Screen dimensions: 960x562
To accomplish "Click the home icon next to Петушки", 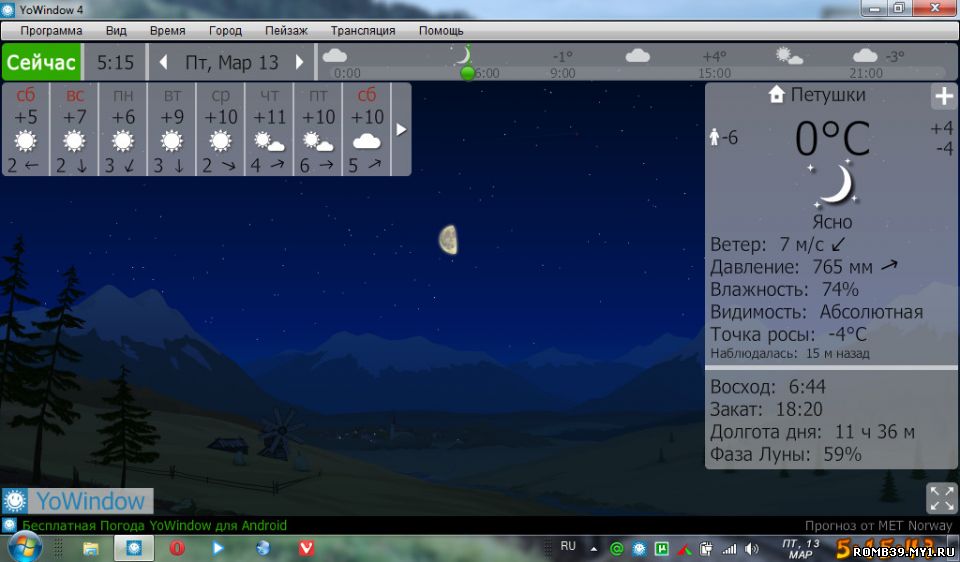I will (776, 95).
